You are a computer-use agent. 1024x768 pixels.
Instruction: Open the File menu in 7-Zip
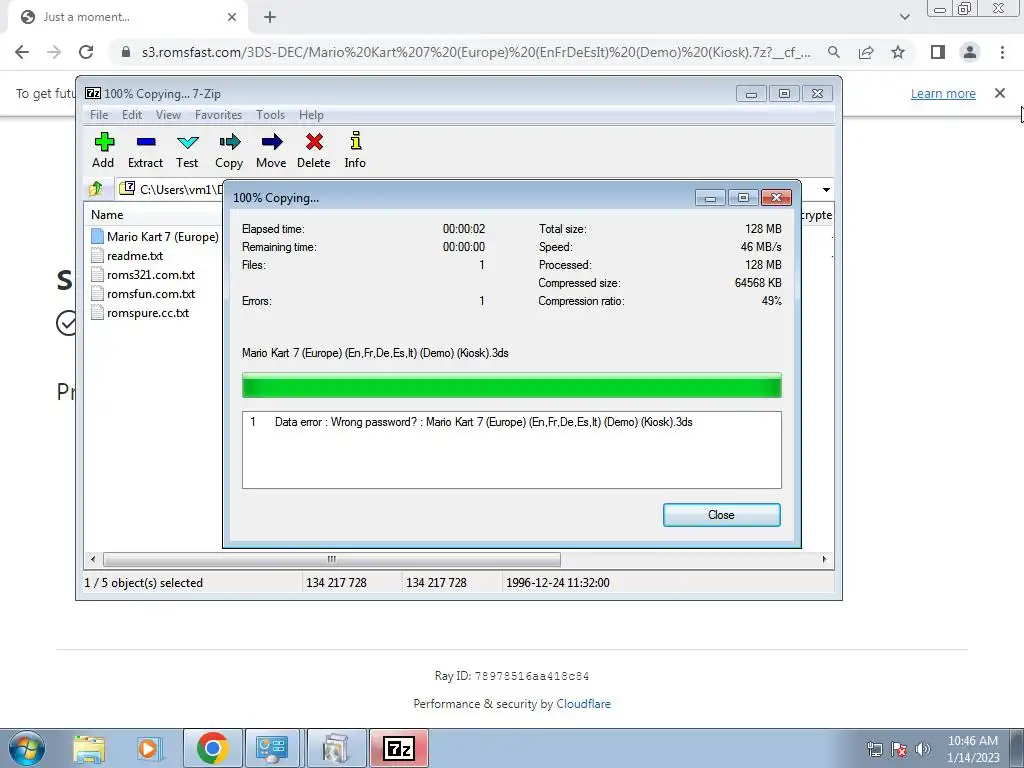tap(99, 115)
